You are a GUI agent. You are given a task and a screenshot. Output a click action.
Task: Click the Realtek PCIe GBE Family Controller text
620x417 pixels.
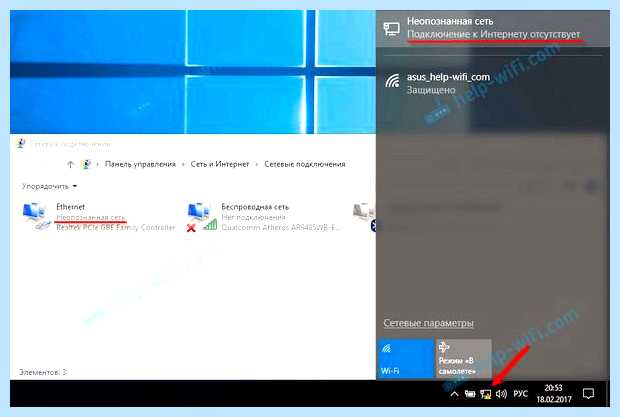tap(115, 228)
